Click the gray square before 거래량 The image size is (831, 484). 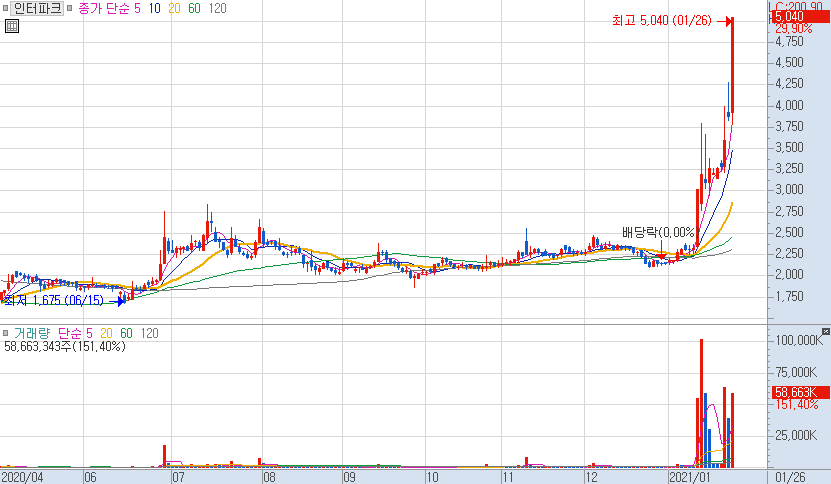[x=5, y=333]
